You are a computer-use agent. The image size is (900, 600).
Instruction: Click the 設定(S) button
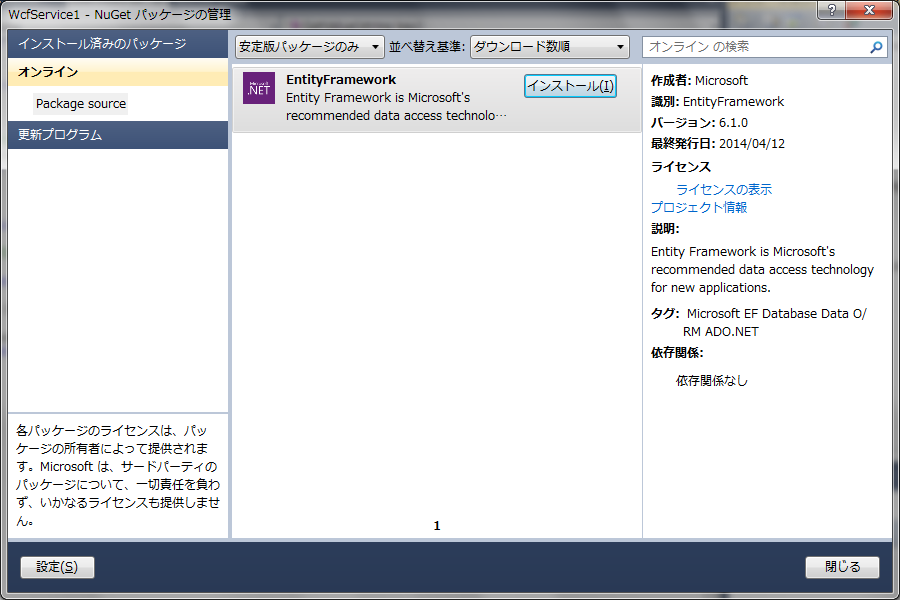[57, 567]
